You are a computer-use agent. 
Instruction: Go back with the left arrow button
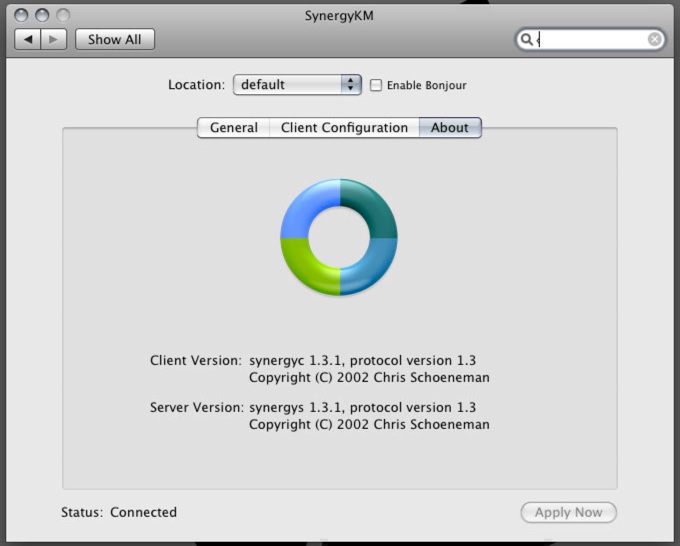click(28, 39)
